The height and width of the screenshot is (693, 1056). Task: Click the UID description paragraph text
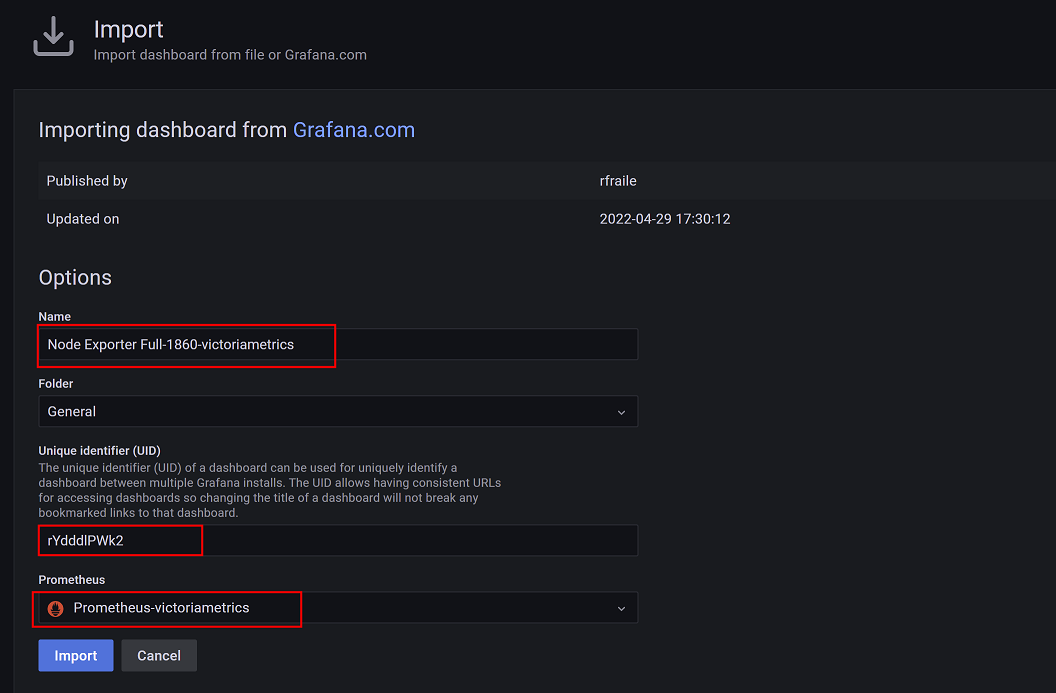[268, 490]
